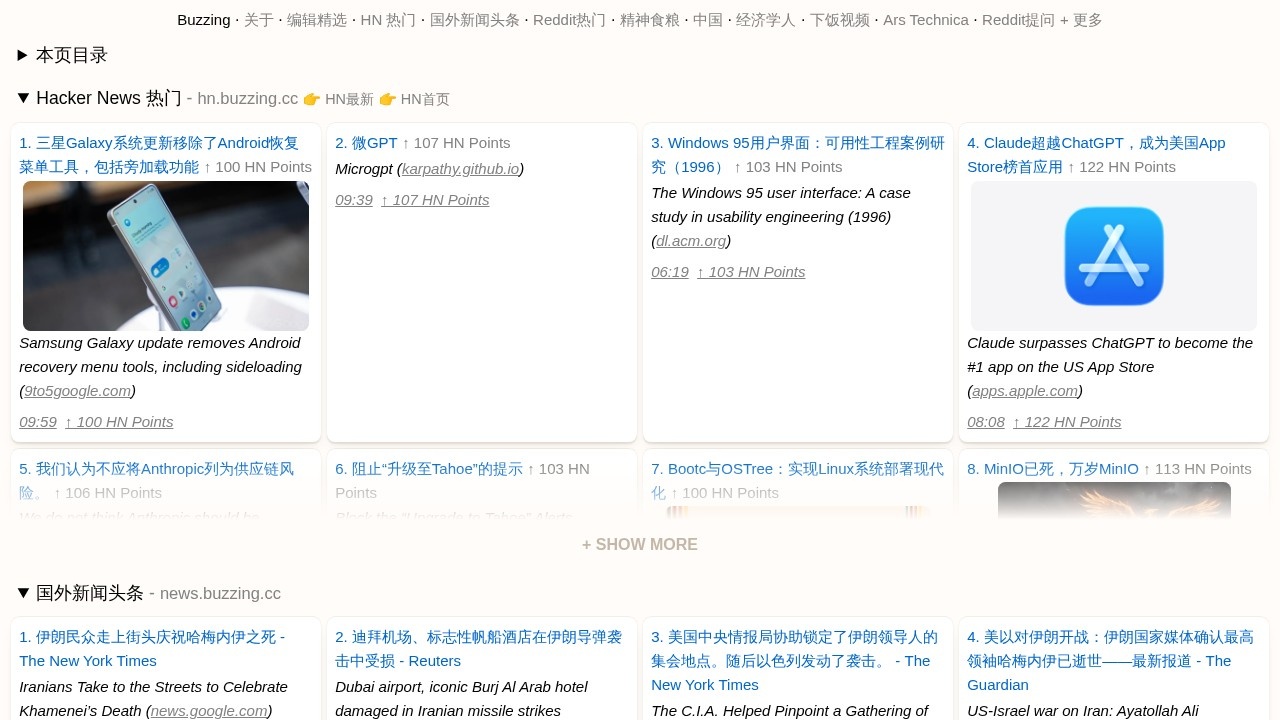
Task: Expand the 本页目录 table of contents
Action: tap(62, 55)
